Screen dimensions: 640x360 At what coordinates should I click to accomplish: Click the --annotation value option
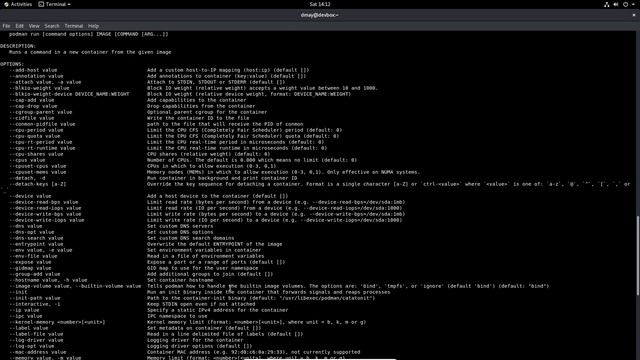tap(36, 76)
